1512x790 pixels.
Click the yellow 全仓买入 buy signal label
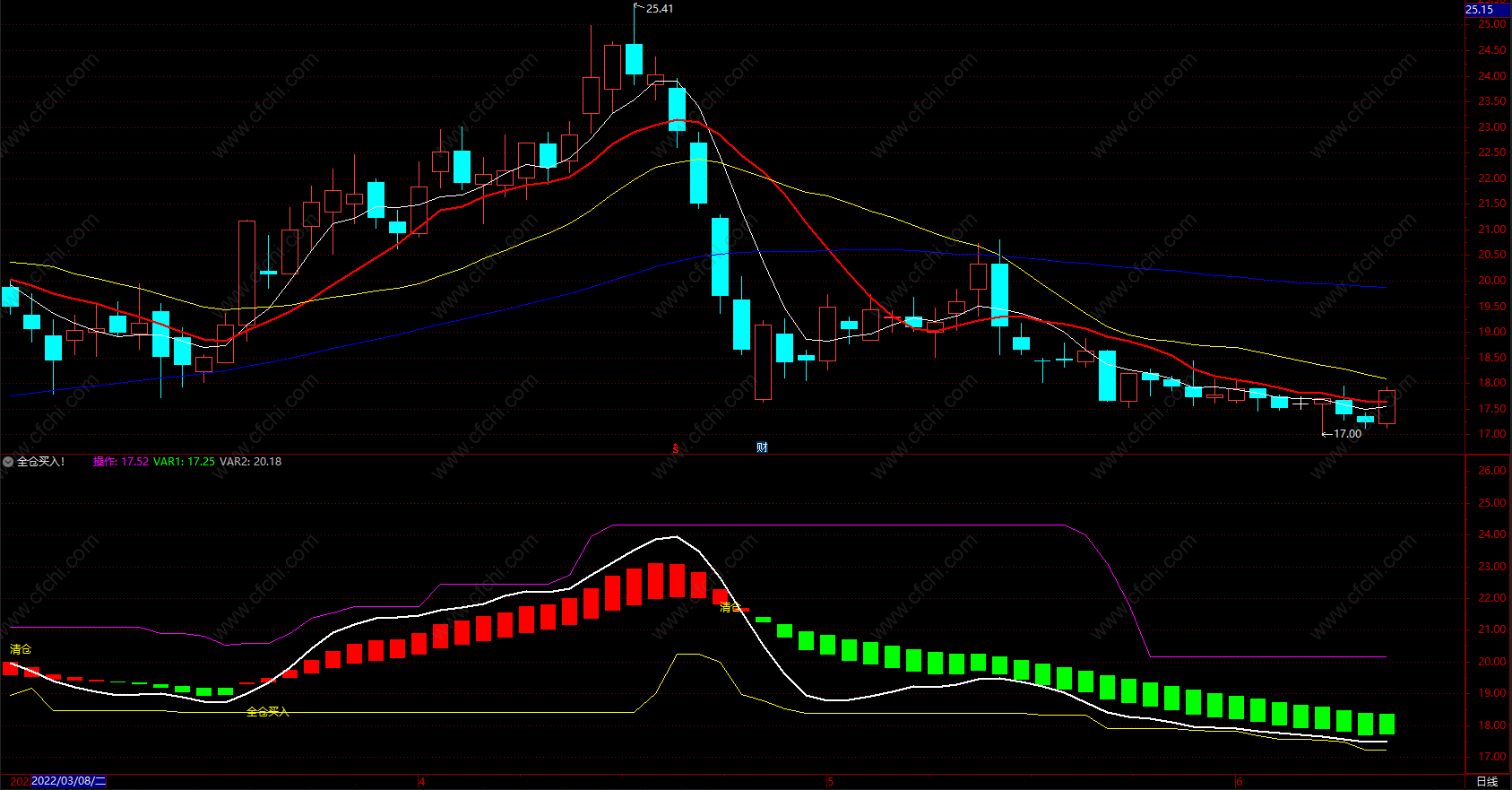point(268,712)
